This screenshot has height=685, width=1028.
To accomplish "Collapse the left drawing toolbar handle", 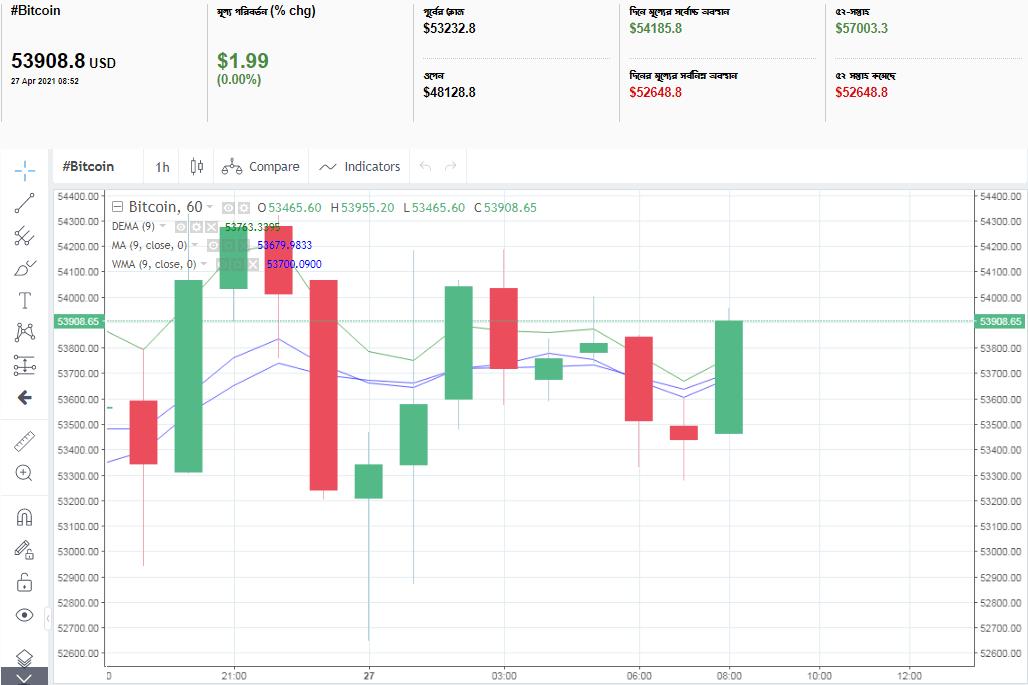I will 48,617.
